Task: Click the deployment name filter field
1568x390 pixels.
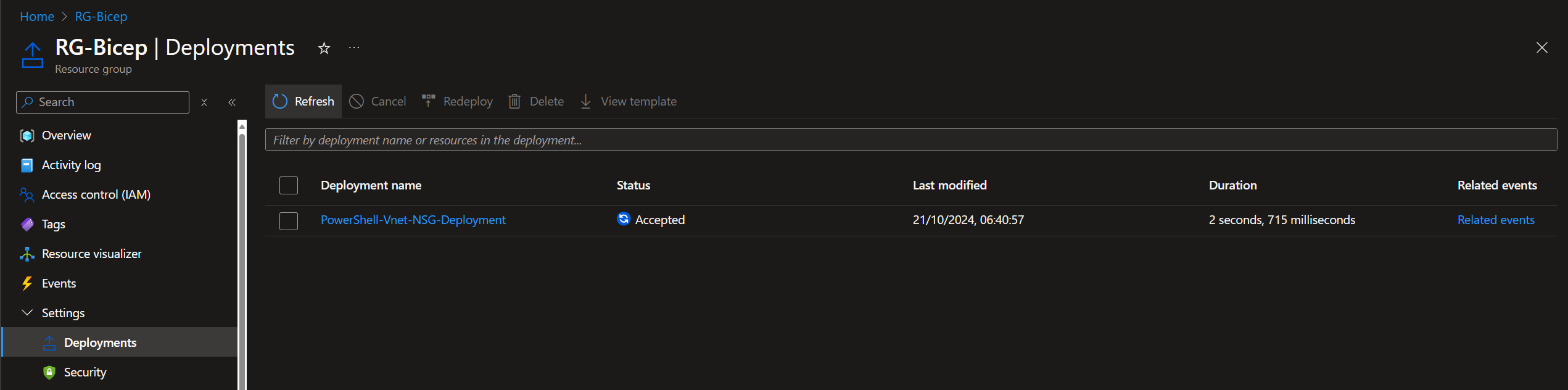Action: [910, 140]
